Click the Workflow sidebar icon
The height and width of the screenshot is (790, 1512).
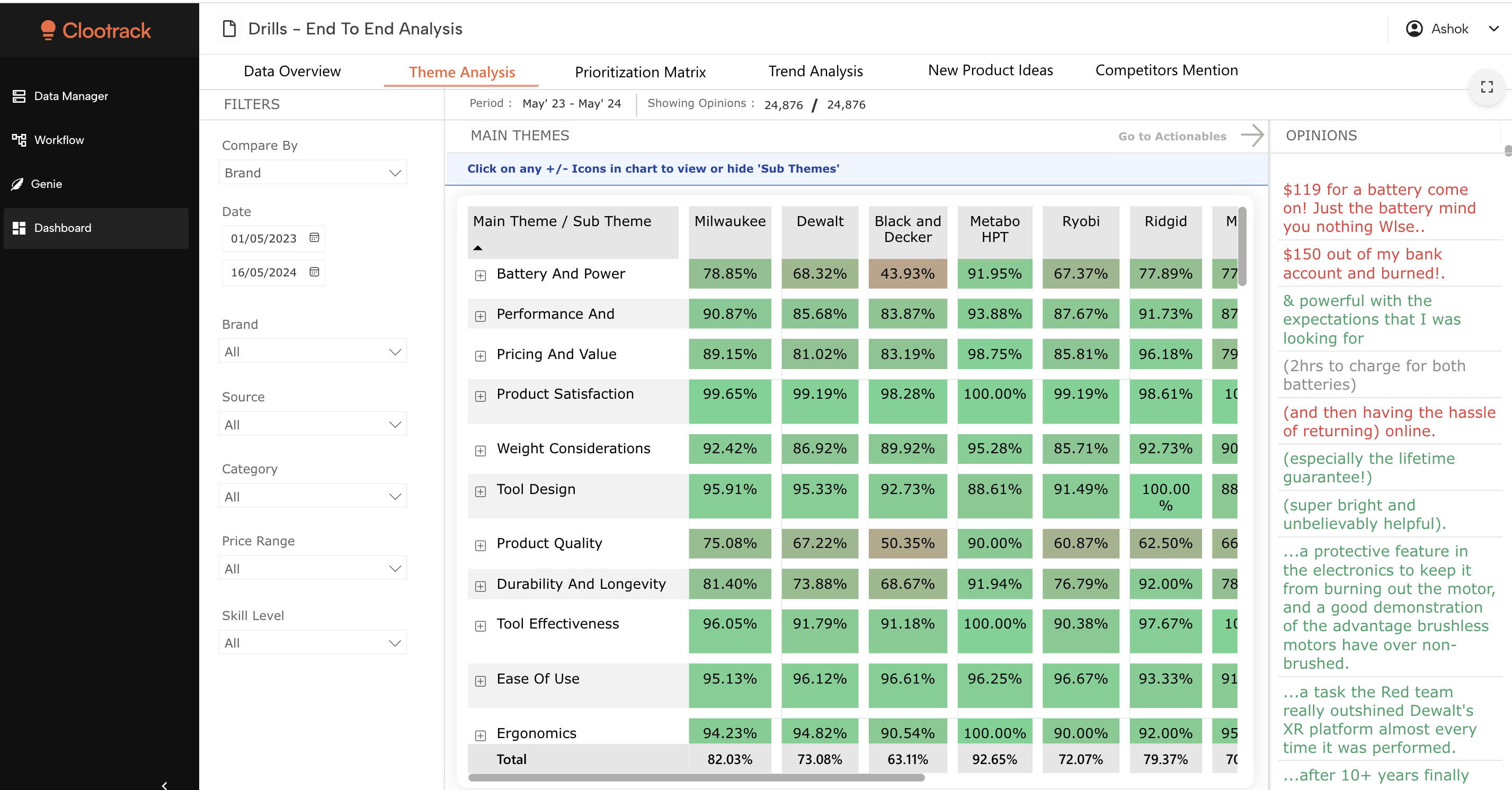pos(19,140)
